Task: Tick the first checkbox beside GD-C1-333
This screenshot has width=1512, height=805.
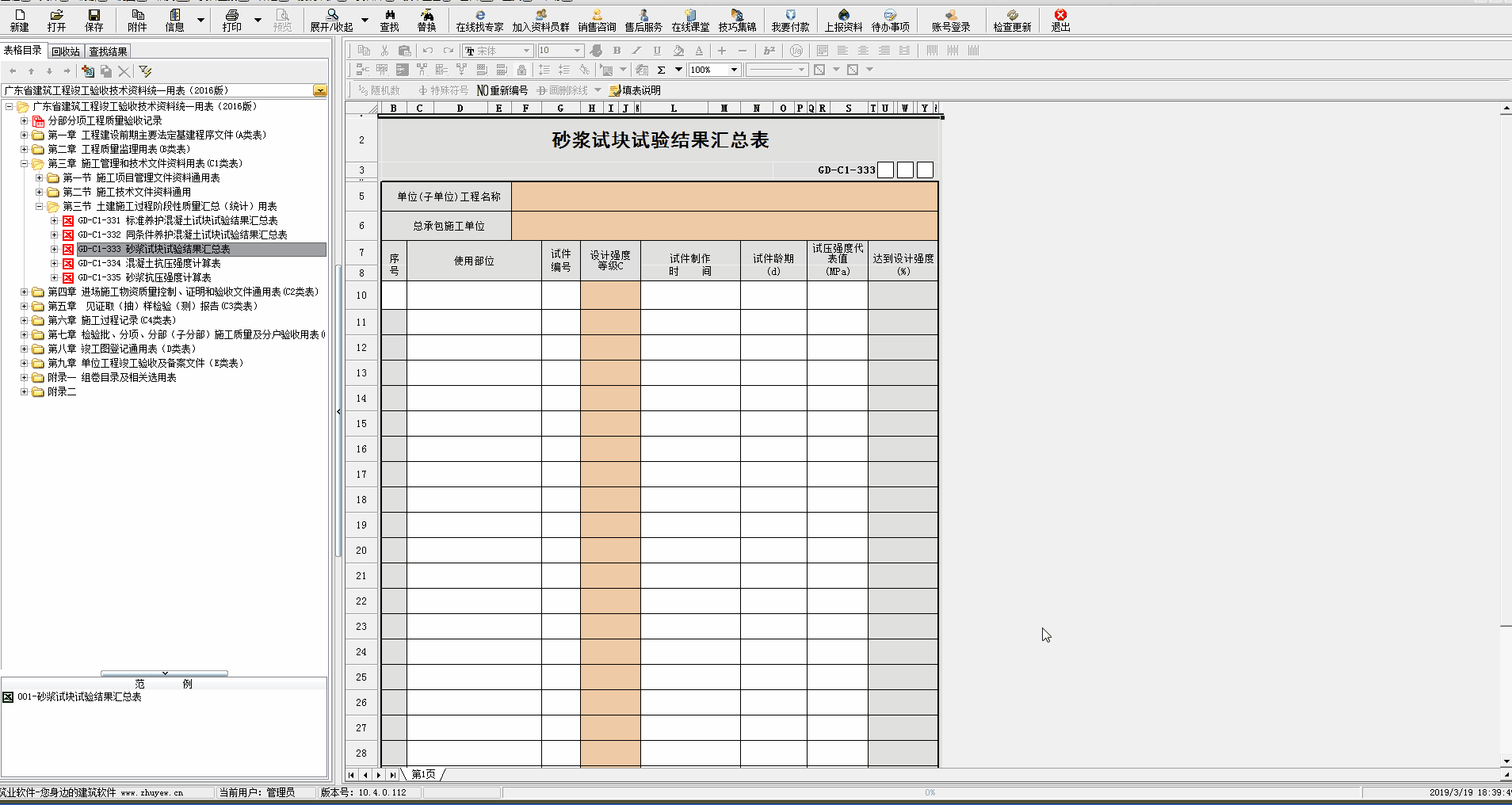Action: pyautogui.click(x=886, y=170)
